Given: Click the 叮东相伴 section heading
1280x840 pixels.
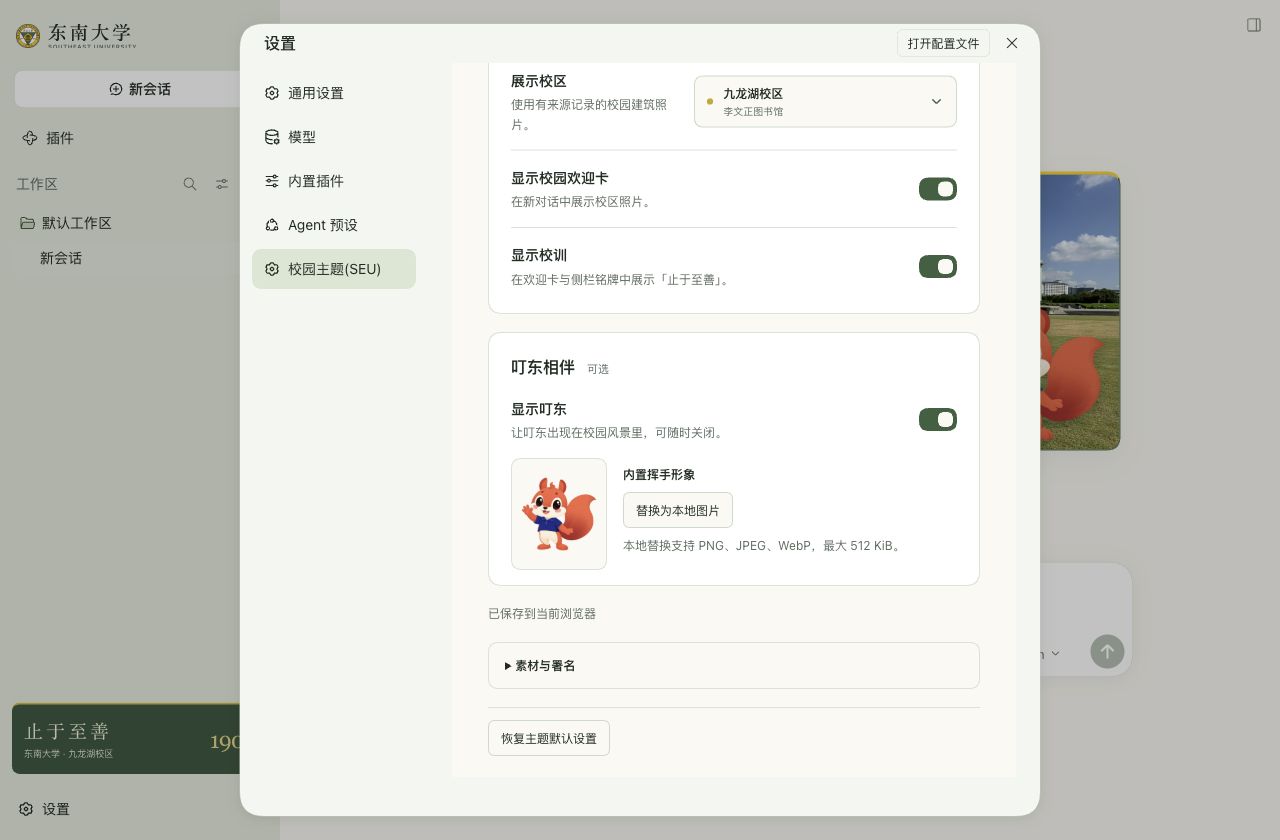Looking at the screenshot, I should (x=543, y=367).
